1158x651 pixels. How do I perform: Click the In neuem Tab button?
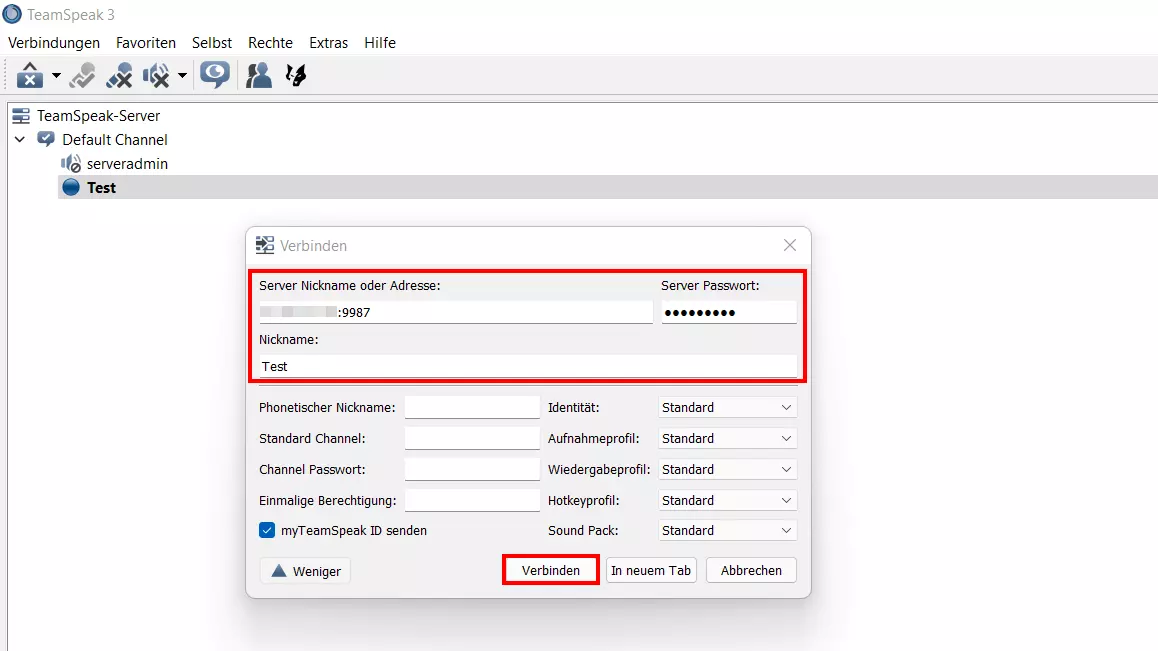[651, 570]
